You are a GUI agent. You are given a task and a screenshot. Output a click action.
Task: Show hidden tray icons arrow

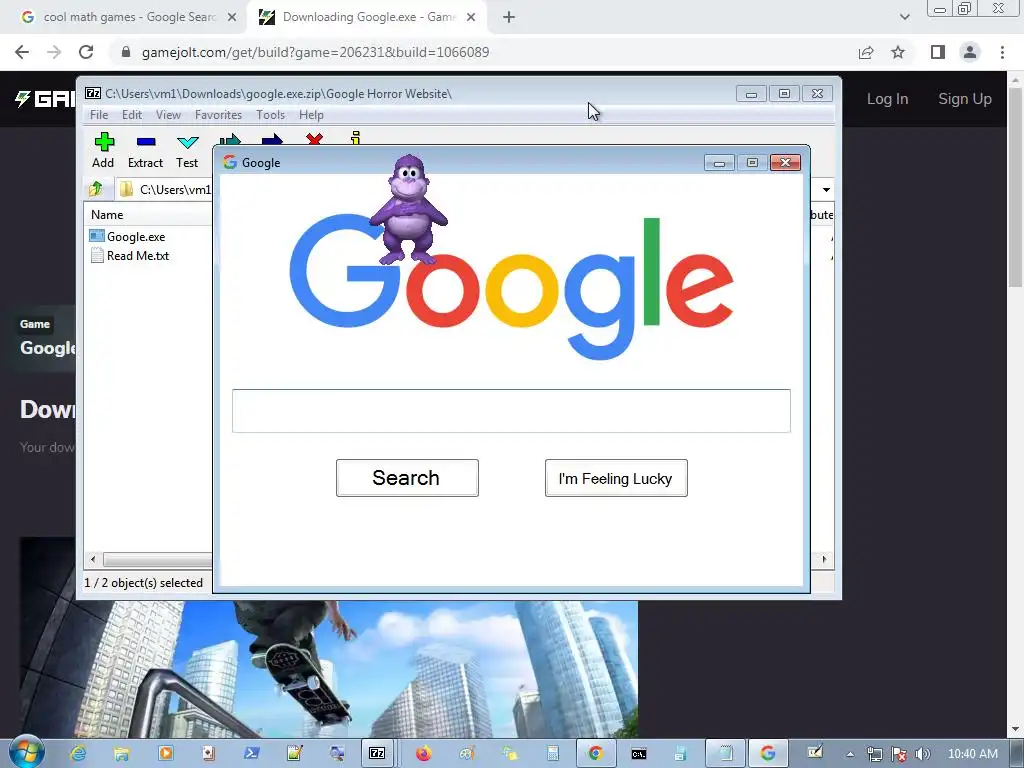850,754
